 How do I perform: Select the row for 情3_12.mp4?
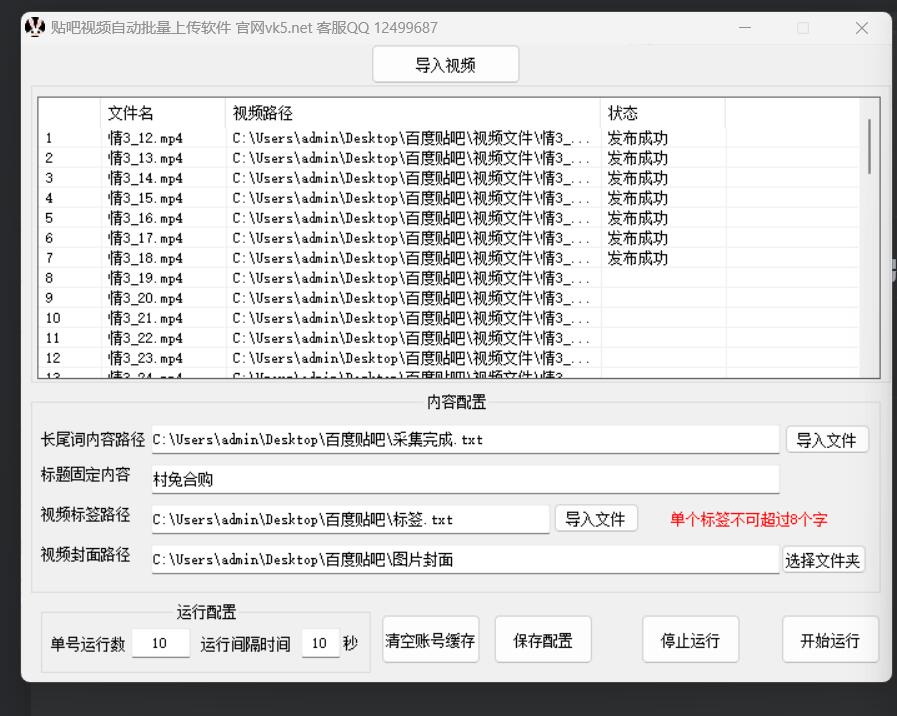(300, 138)
